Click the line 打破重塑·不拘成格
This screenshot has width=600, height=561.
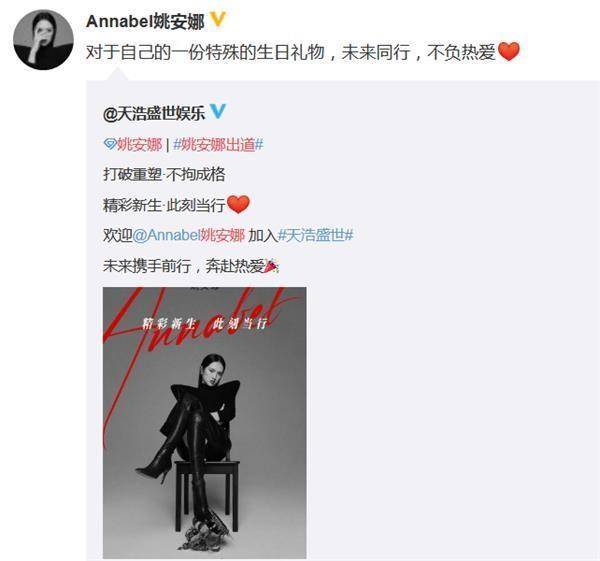tap(164, 174)
